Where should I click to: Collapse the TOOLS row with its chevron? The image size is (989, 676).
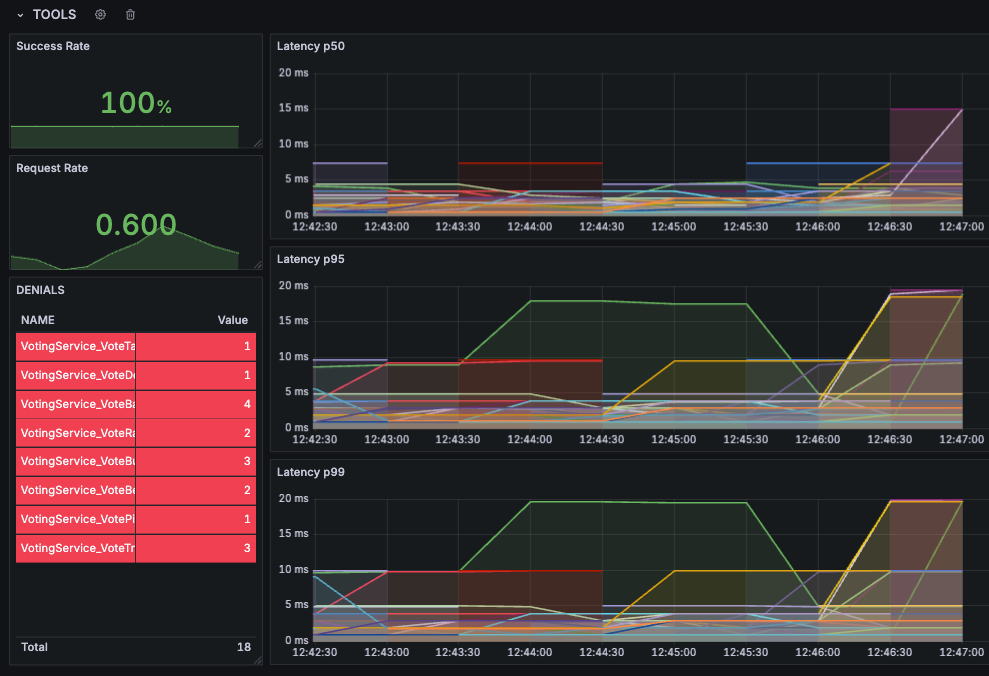[20, 15]
